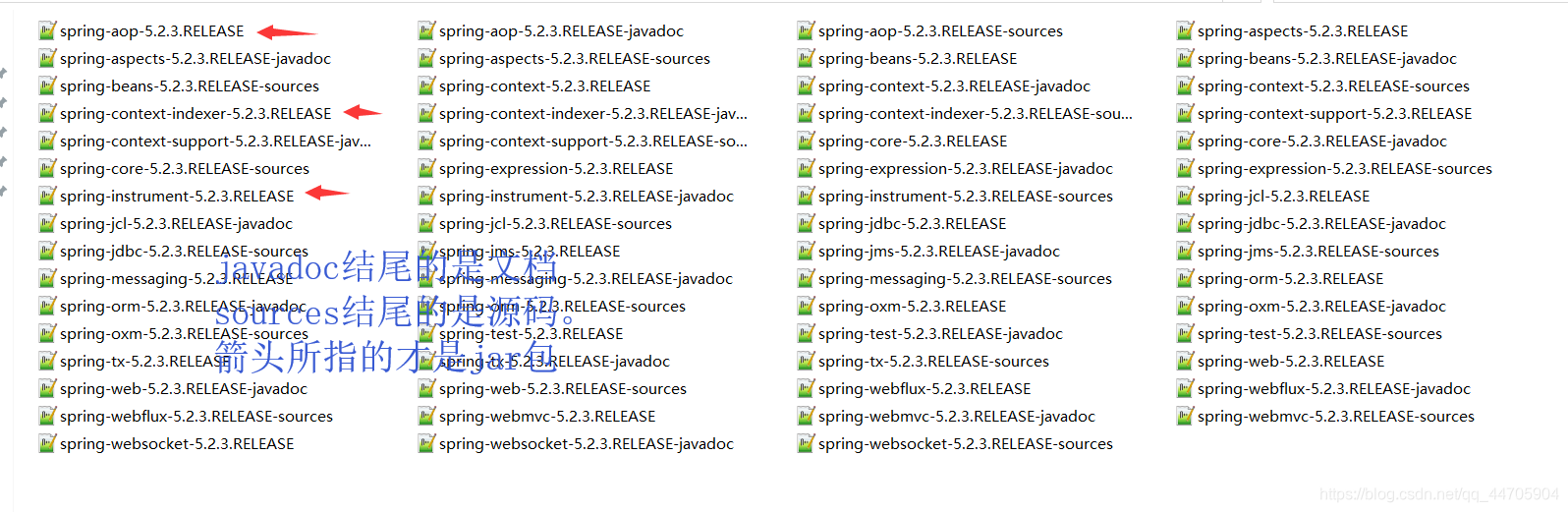Click the icon of spring-jcl-5.2.3.RELEASE (no suffix)

1185,197
